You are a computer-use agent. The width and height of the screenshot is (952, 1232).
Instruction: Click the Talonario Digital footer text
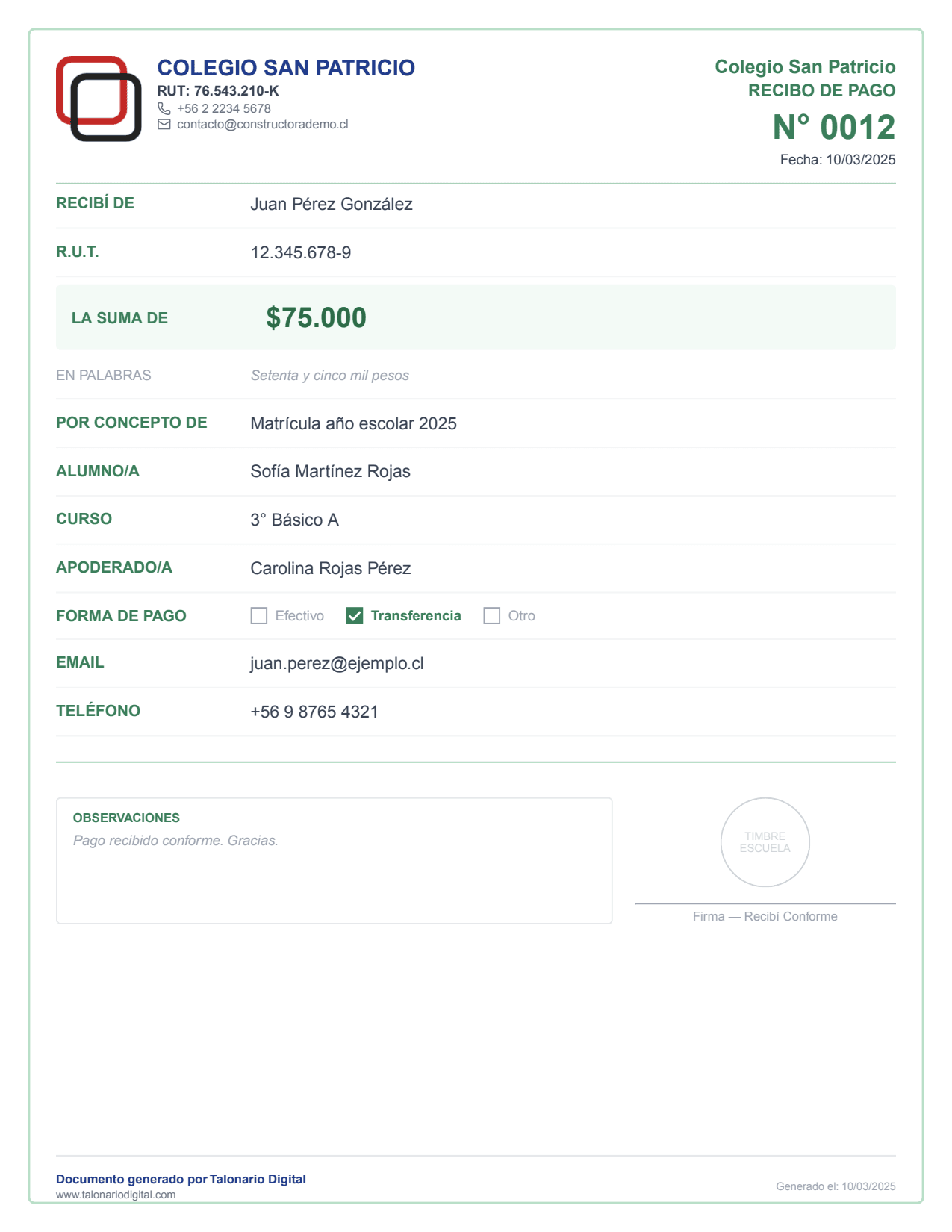[x=258, y=1179]
